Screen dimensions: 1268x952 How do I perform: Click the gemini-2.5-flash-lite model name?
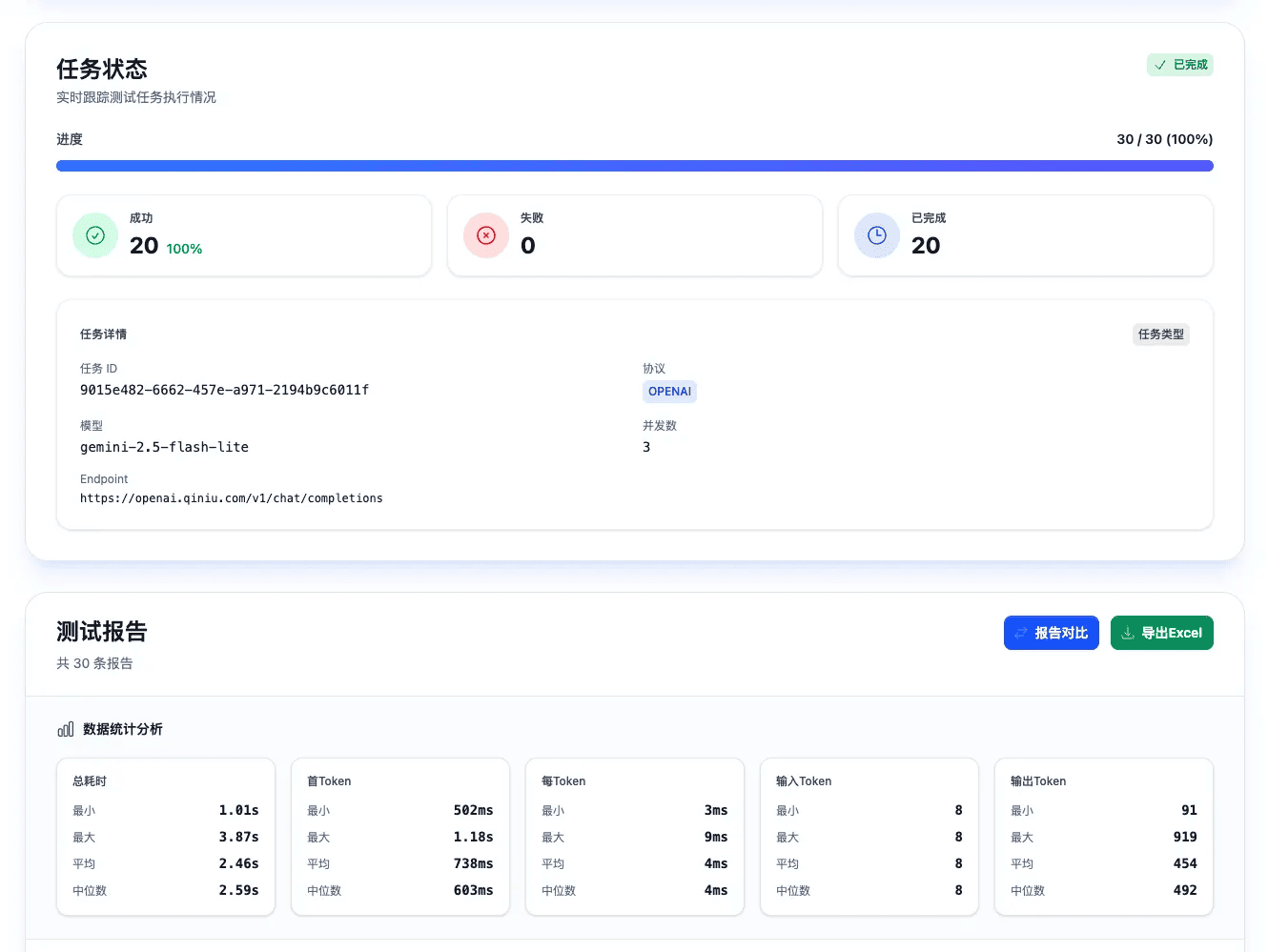click(164, 447)
